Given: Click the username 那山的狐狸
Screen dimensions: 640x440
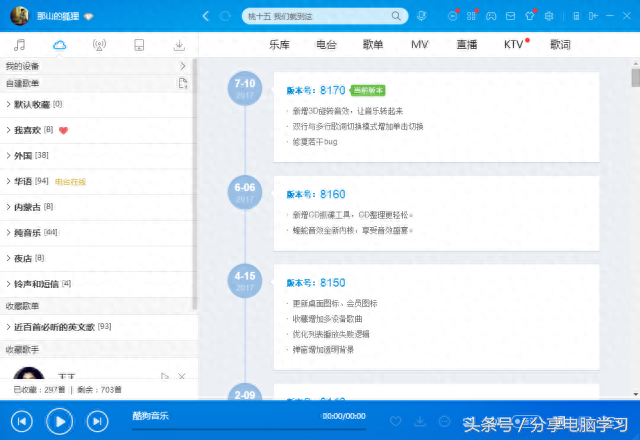Looking at the screenshot, I should pos(58,16).
